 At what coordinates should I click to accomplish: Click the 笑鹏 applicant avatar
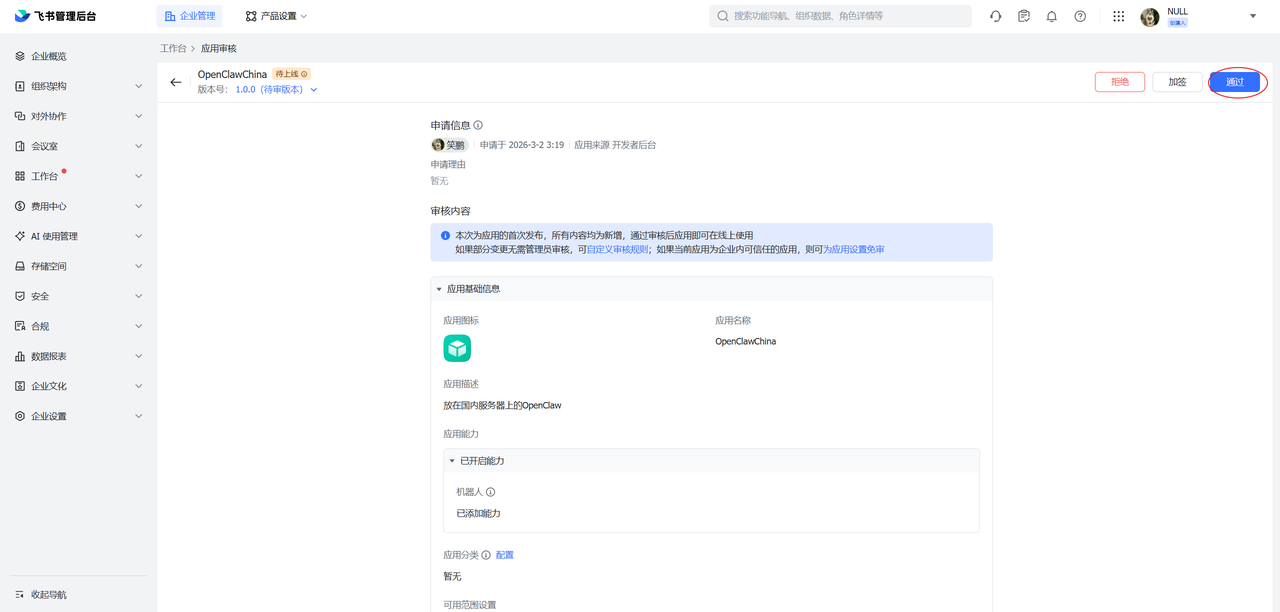pos(438,145)
